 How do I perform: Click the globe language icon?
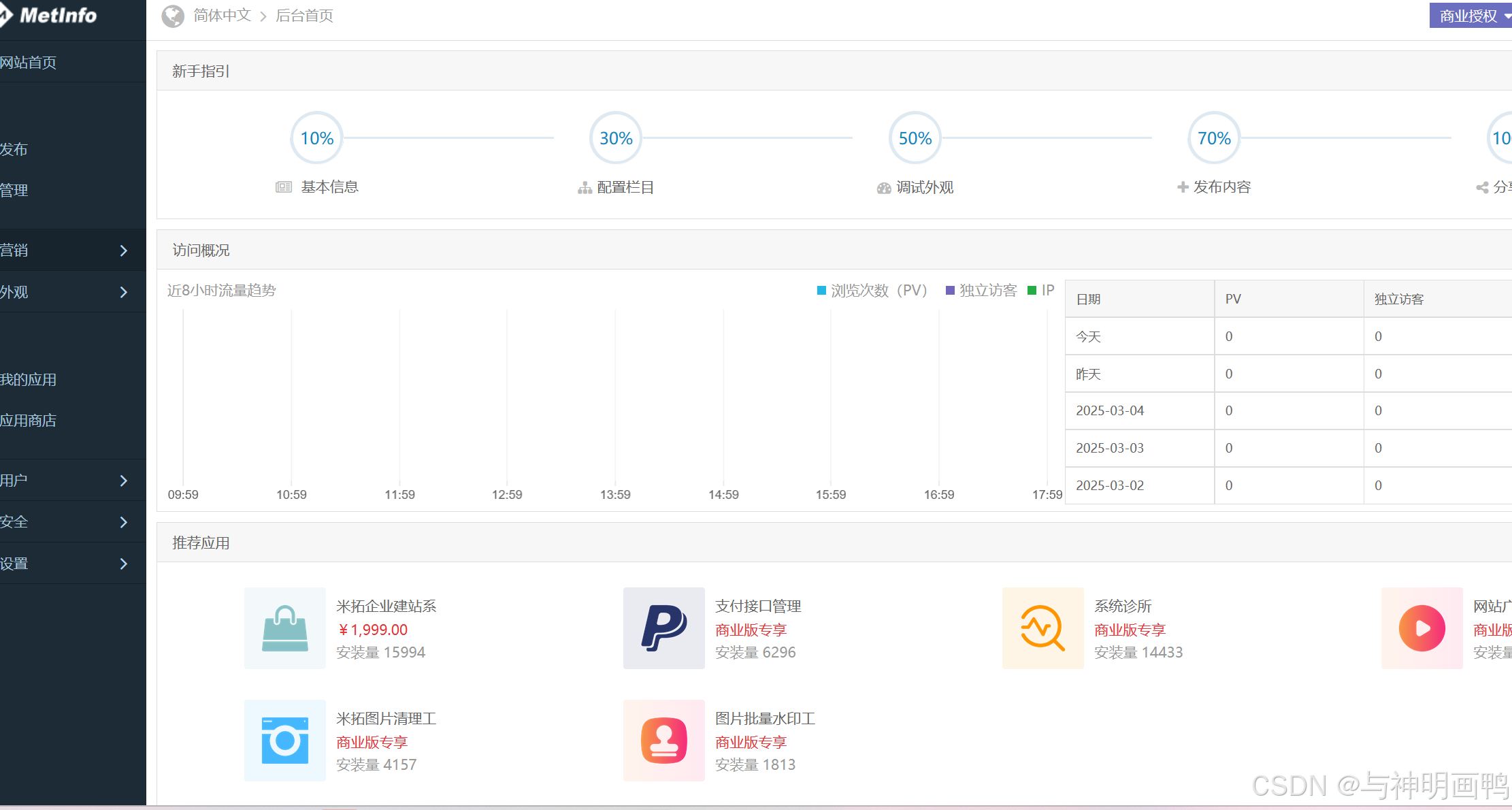[173, 16]
